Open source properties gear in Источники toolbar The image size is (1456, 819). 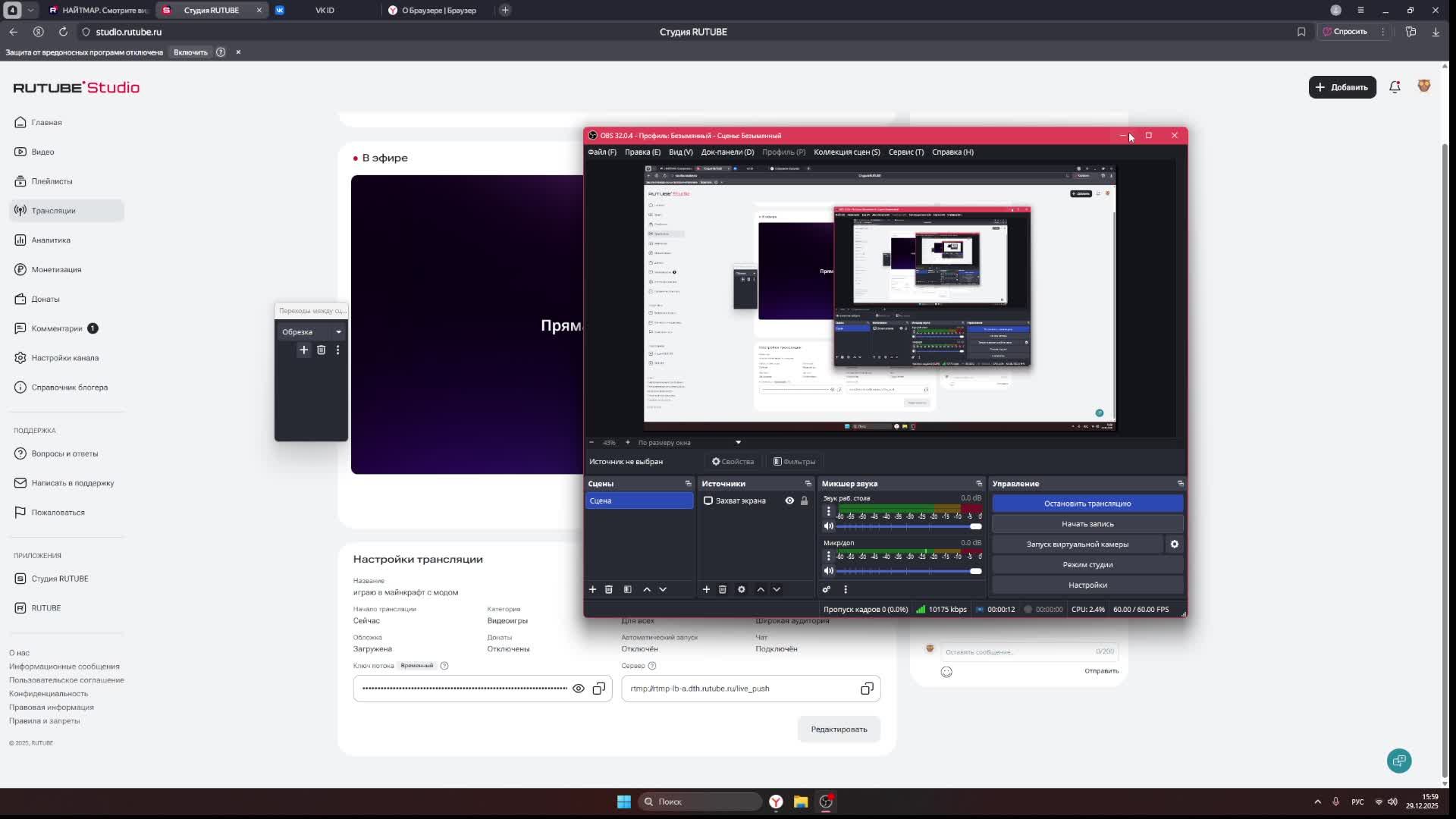pos(742,589)
